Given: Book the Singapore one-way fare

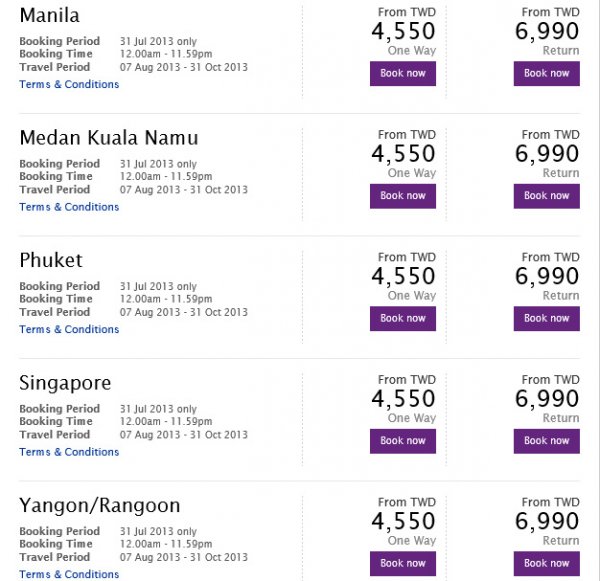Looking at the screenshot, I should pyautogui.click(x=403, y=441).
